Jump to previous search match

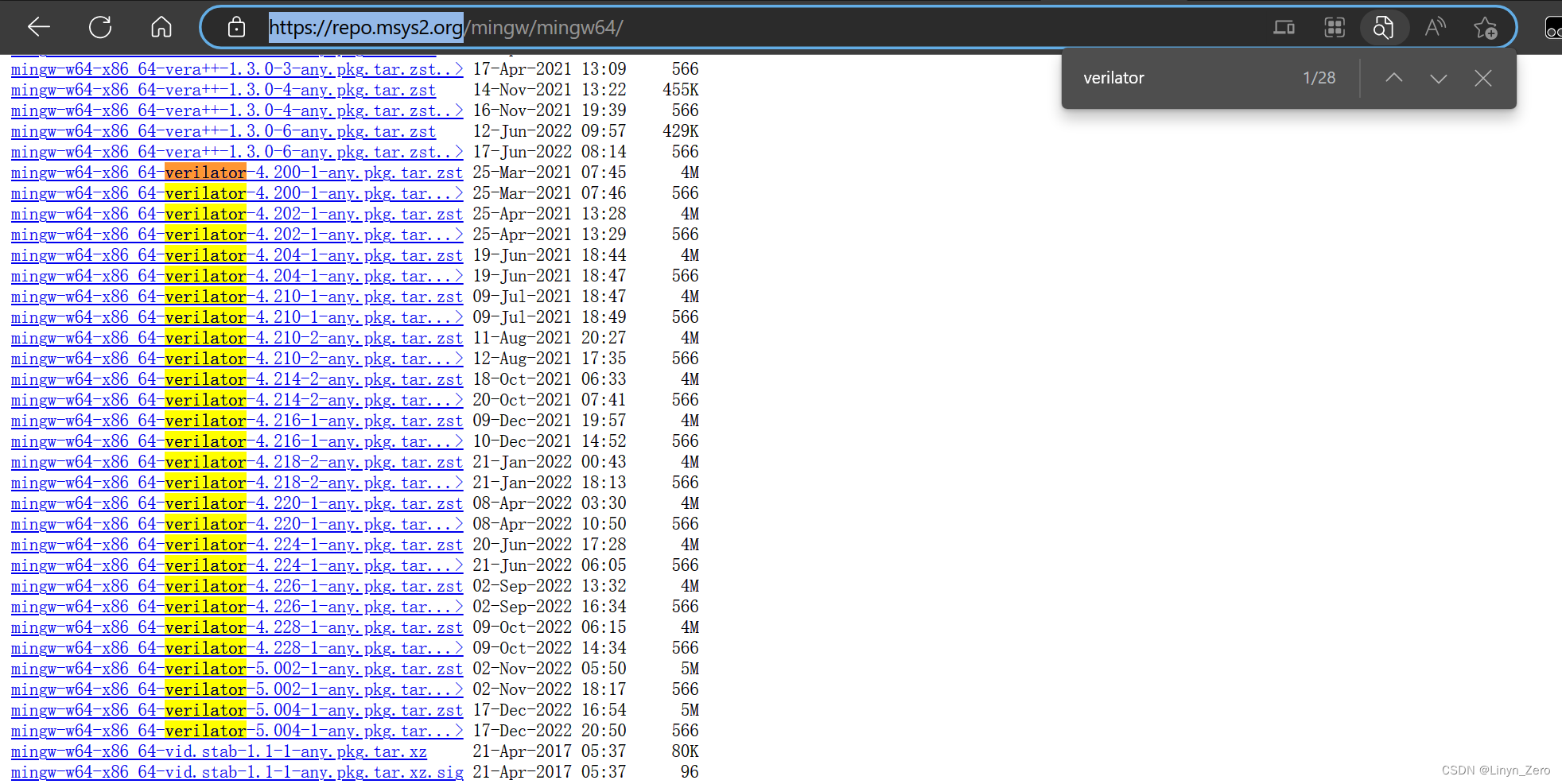(x=1394, y=78)
